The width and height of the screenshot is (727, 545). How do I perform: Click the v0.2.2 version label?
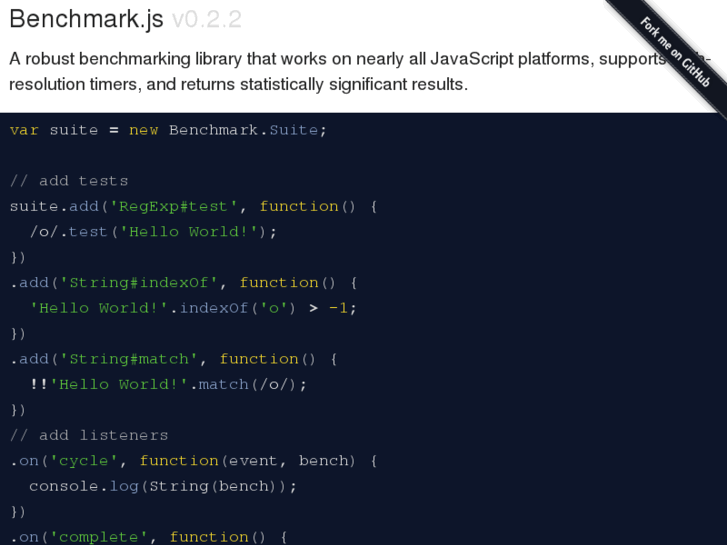[206, 19]
